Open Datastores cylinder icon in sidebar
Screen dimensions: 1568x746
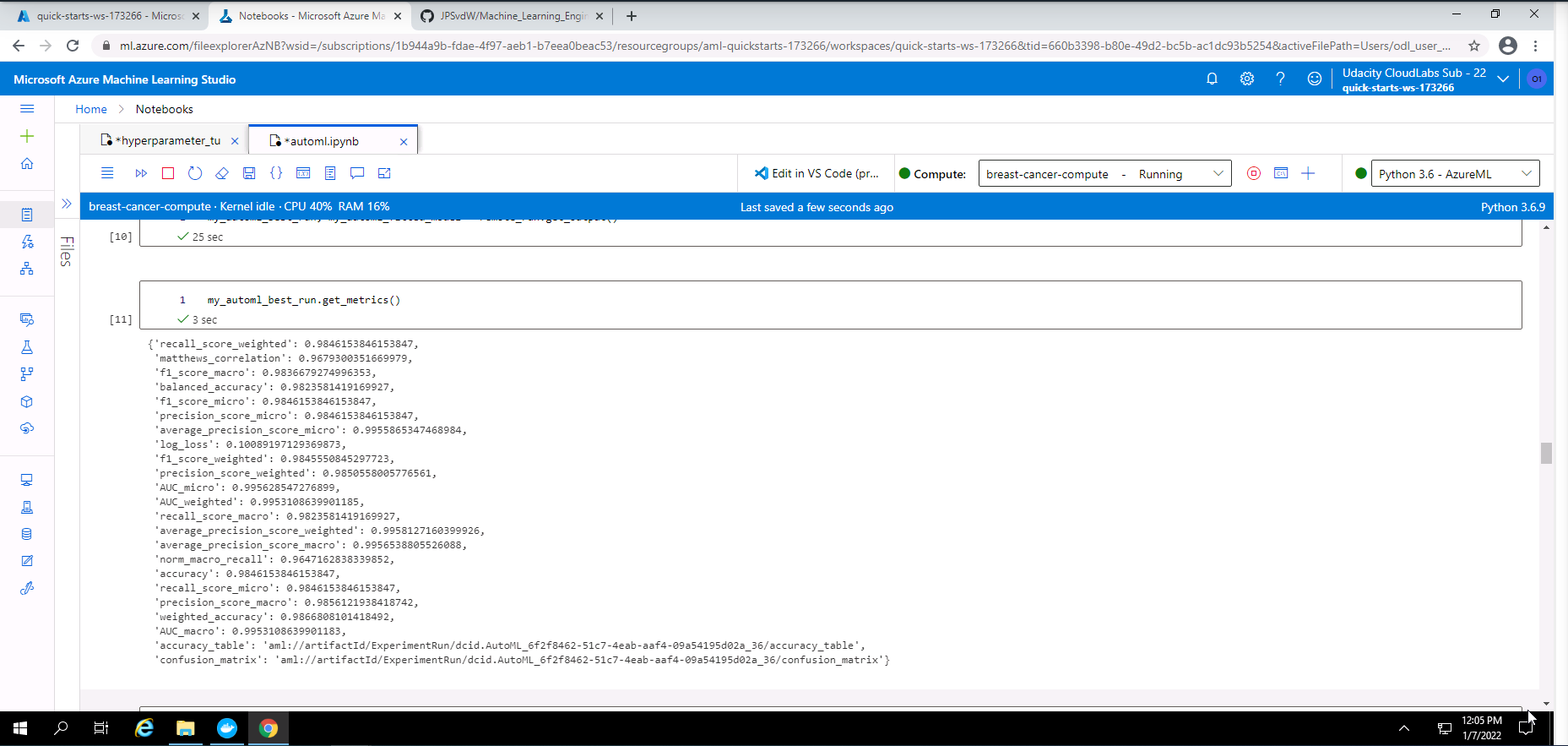[x=27, y=534]
